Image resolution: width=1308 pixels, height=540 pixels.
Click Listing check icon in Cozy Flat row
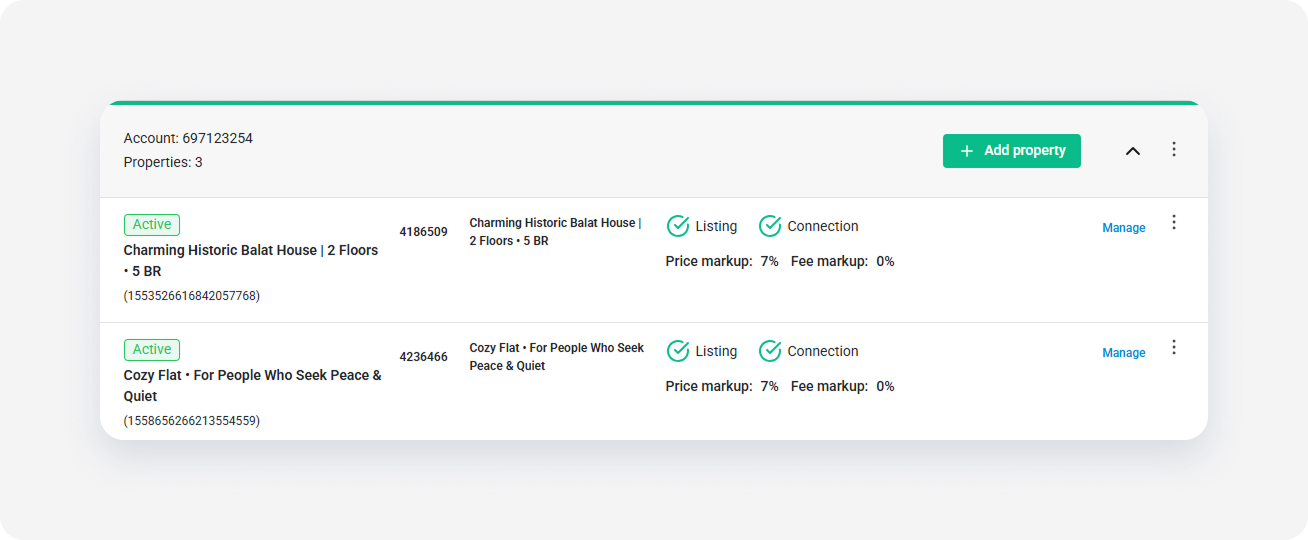pos(678,351)
